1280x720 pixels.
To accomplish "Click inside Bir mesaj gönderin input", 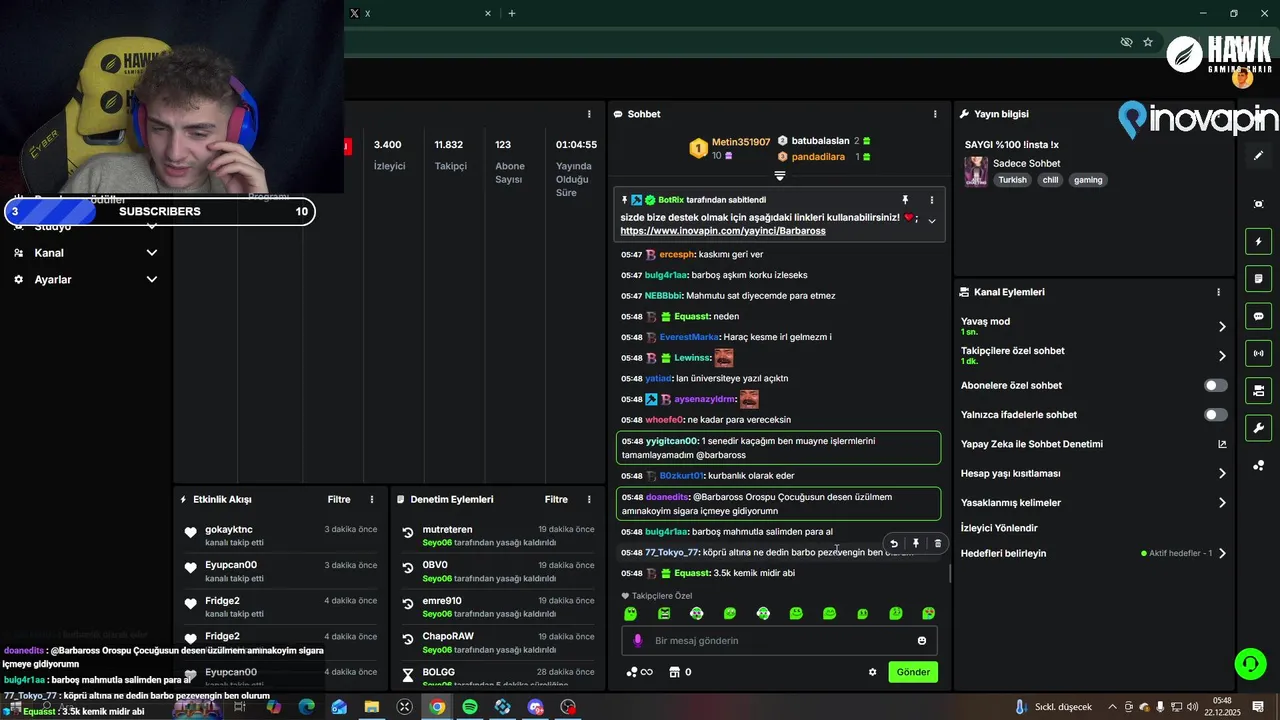I will (780, 640).
